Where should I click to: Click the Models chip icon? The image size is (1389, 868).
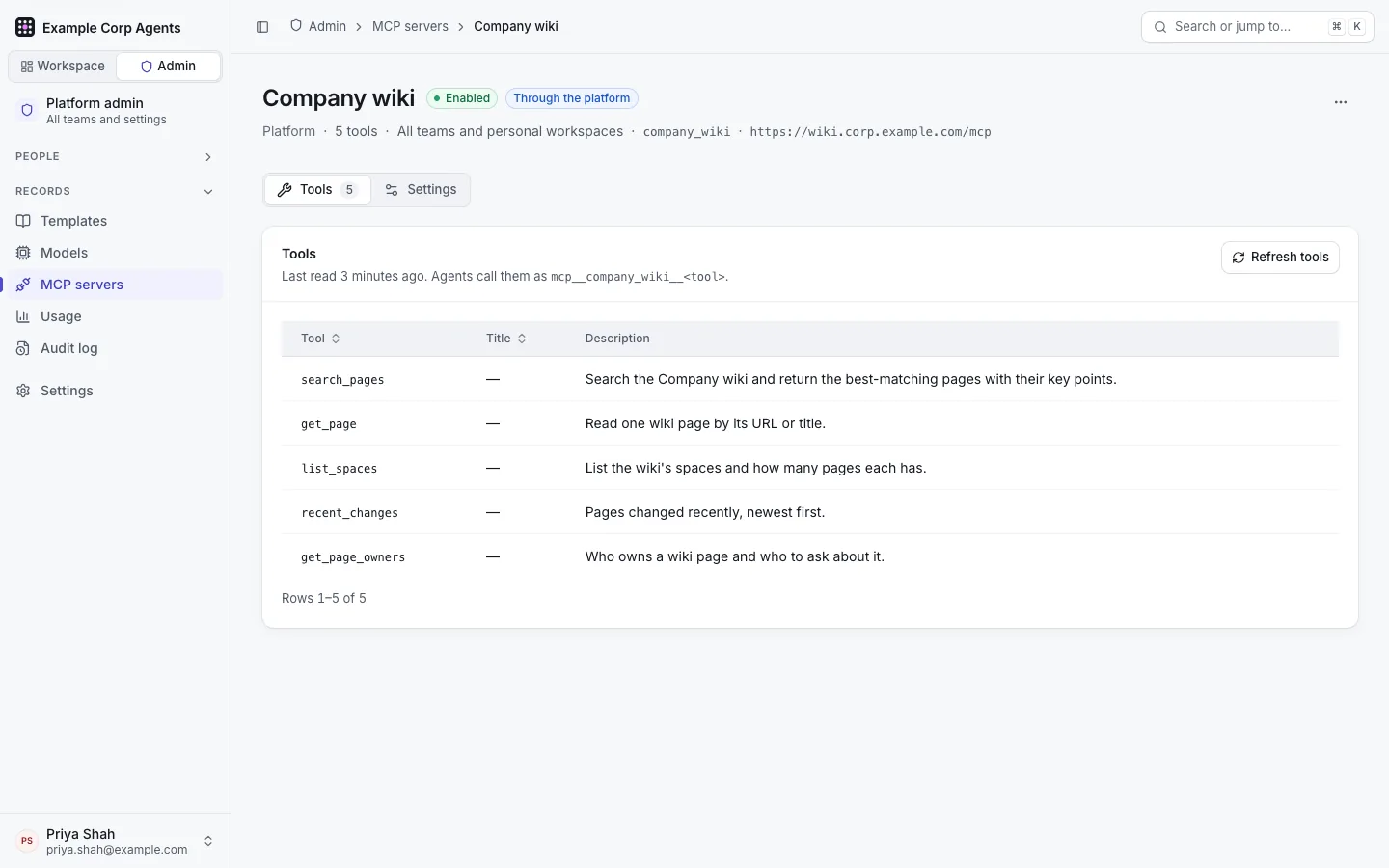pyautogui.click(x=23, y=253)
